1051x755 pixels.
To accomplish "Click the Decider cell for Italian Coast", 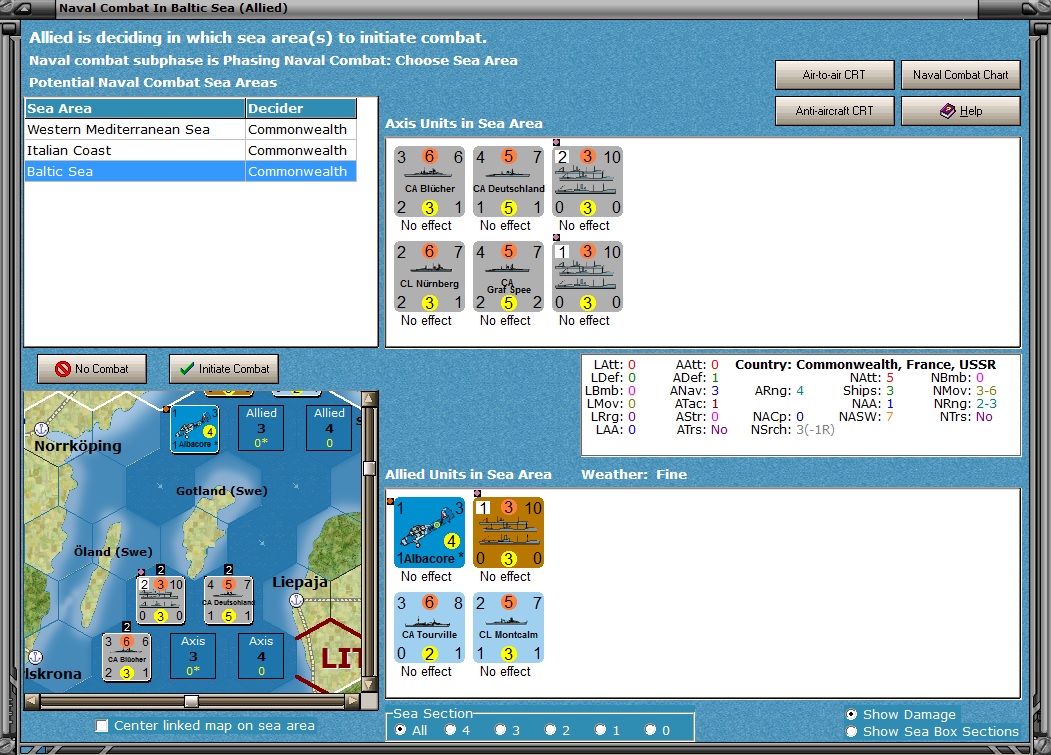I will (x=301, y=150).
